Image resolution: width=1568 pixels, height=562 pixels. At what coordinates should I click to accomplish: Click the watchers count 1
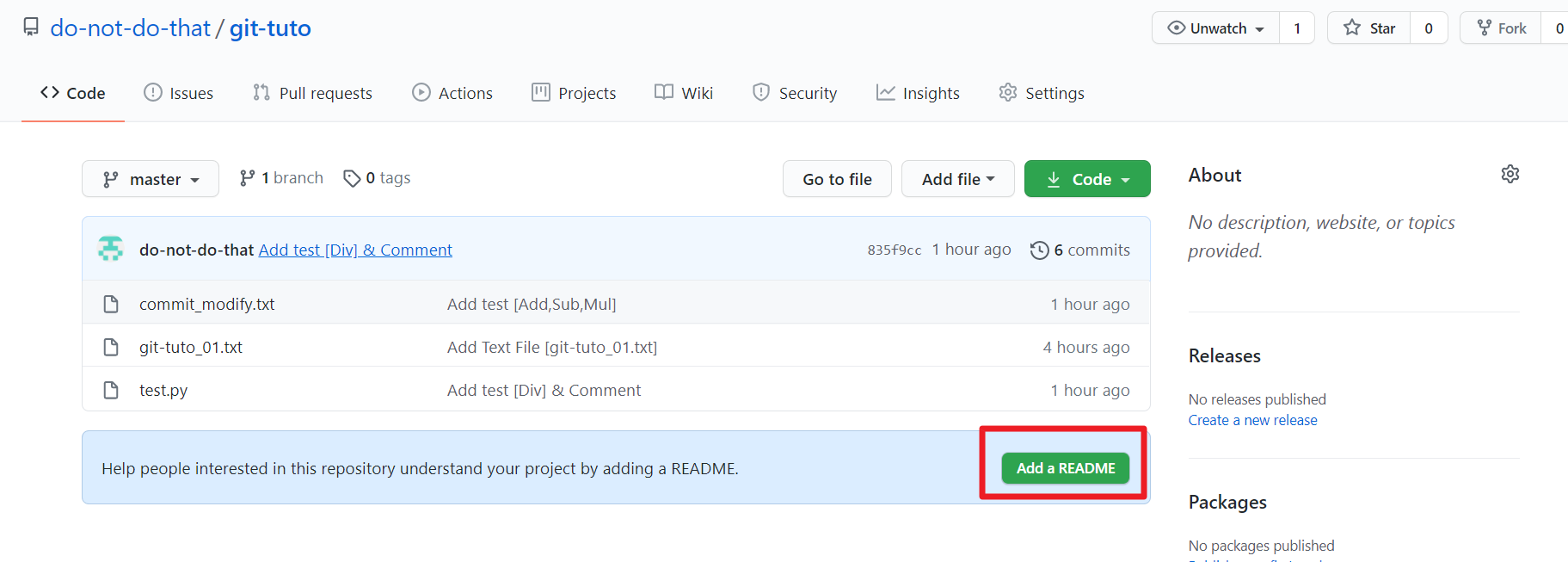pyautogui.click(x=1297, y=28)
